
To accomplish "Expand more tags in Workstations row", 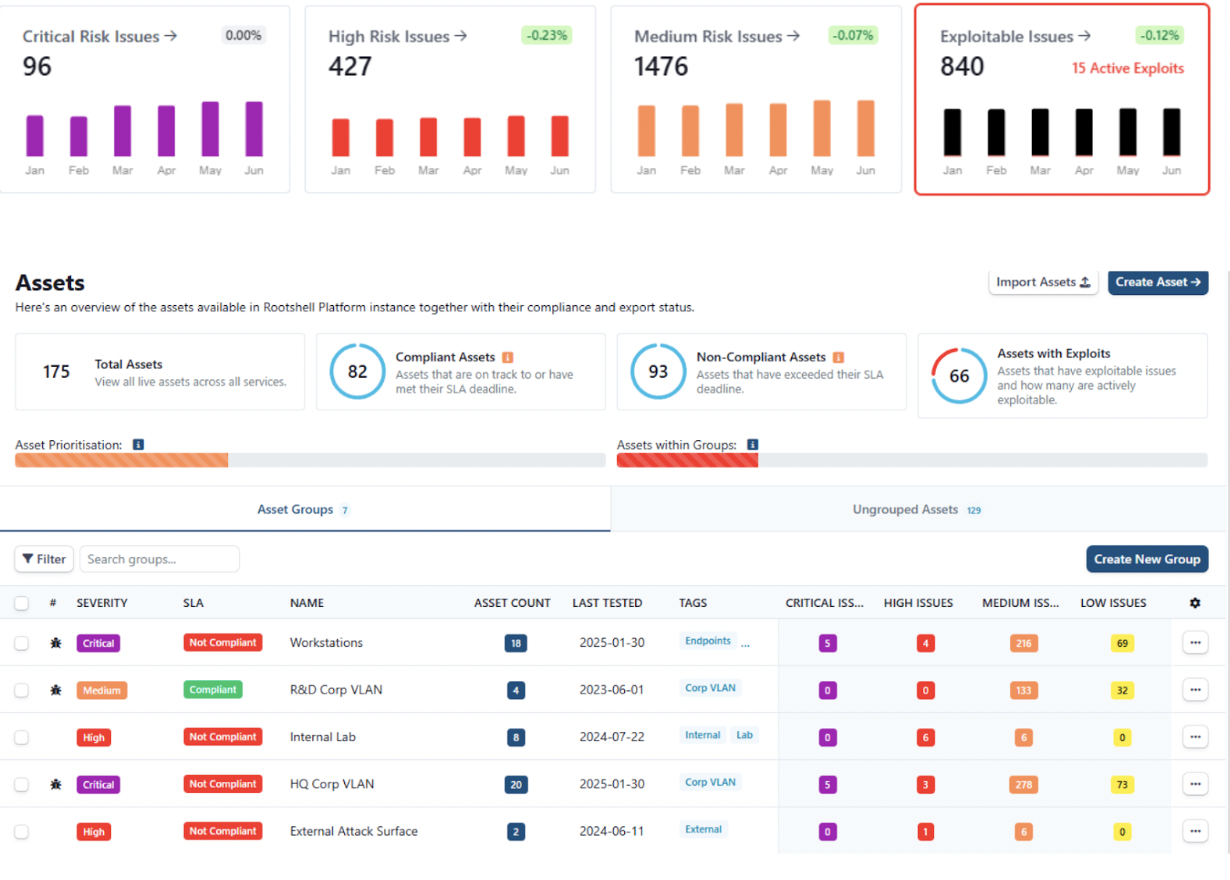I will tap(745, 643).
